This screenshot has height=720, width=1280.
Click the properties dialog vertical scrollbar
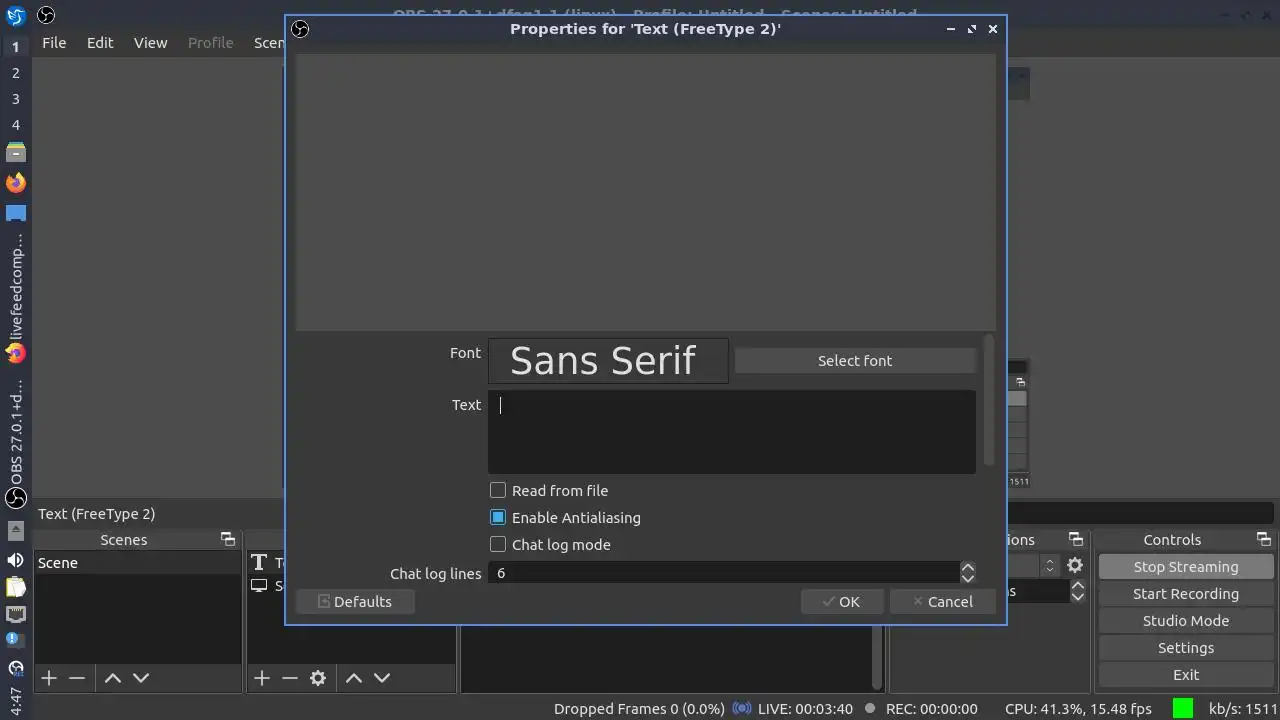tap(989, 400)
